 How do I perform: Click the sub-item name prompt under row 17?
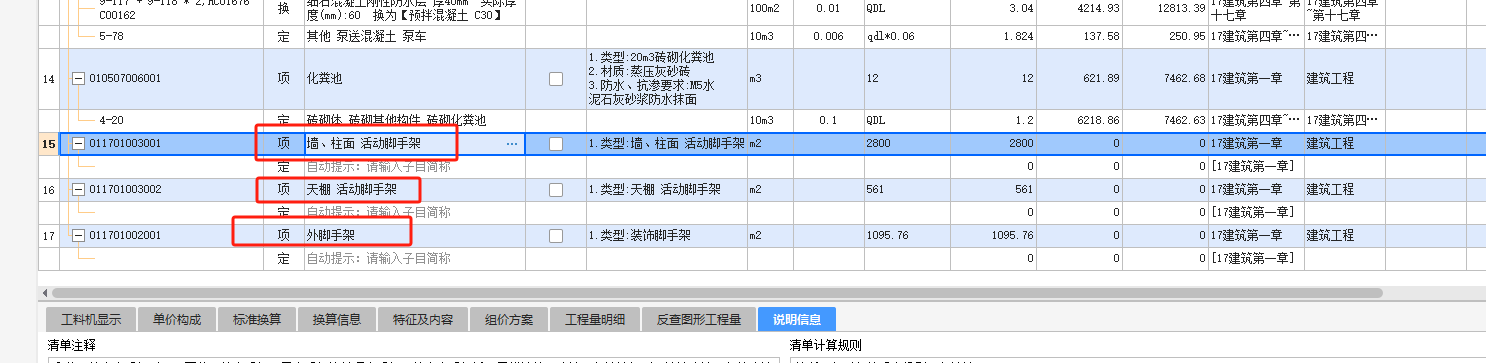point(414,258)
